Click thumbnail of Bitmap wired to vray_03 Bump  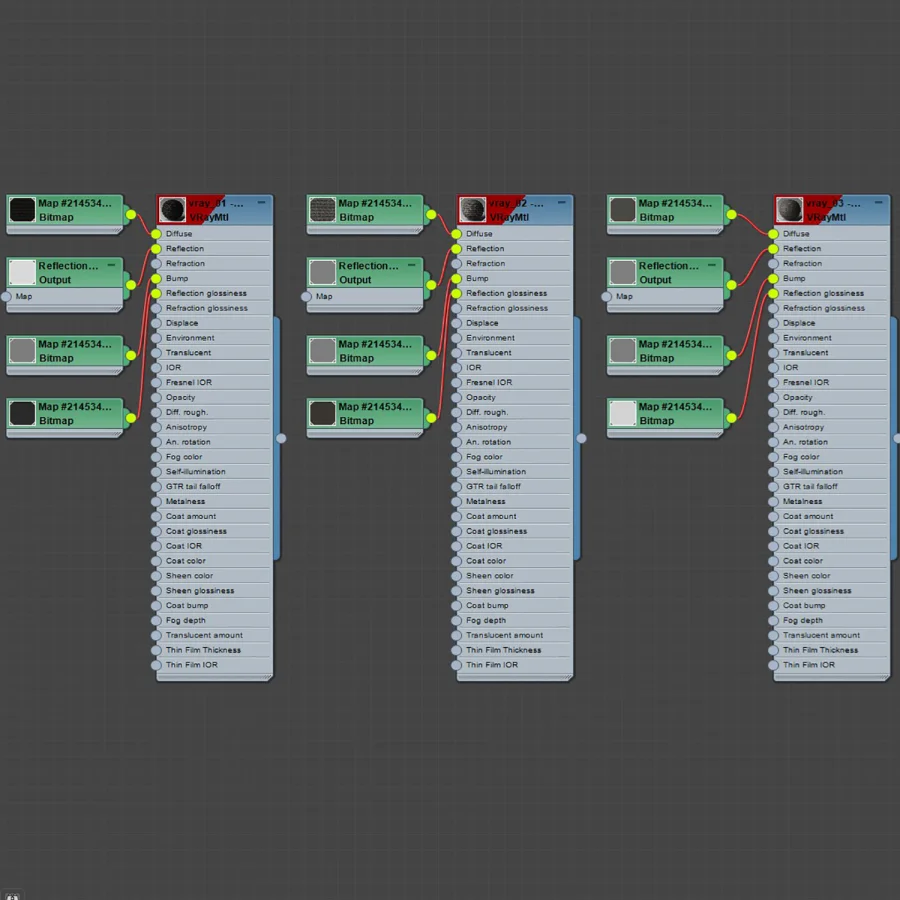click(623, 350)
